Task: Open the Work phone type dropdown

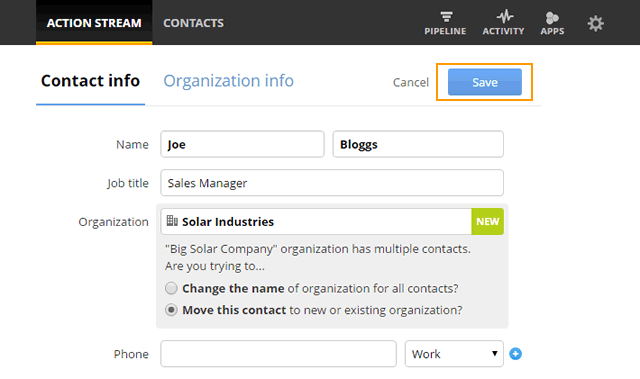Action: coord(454,354)
